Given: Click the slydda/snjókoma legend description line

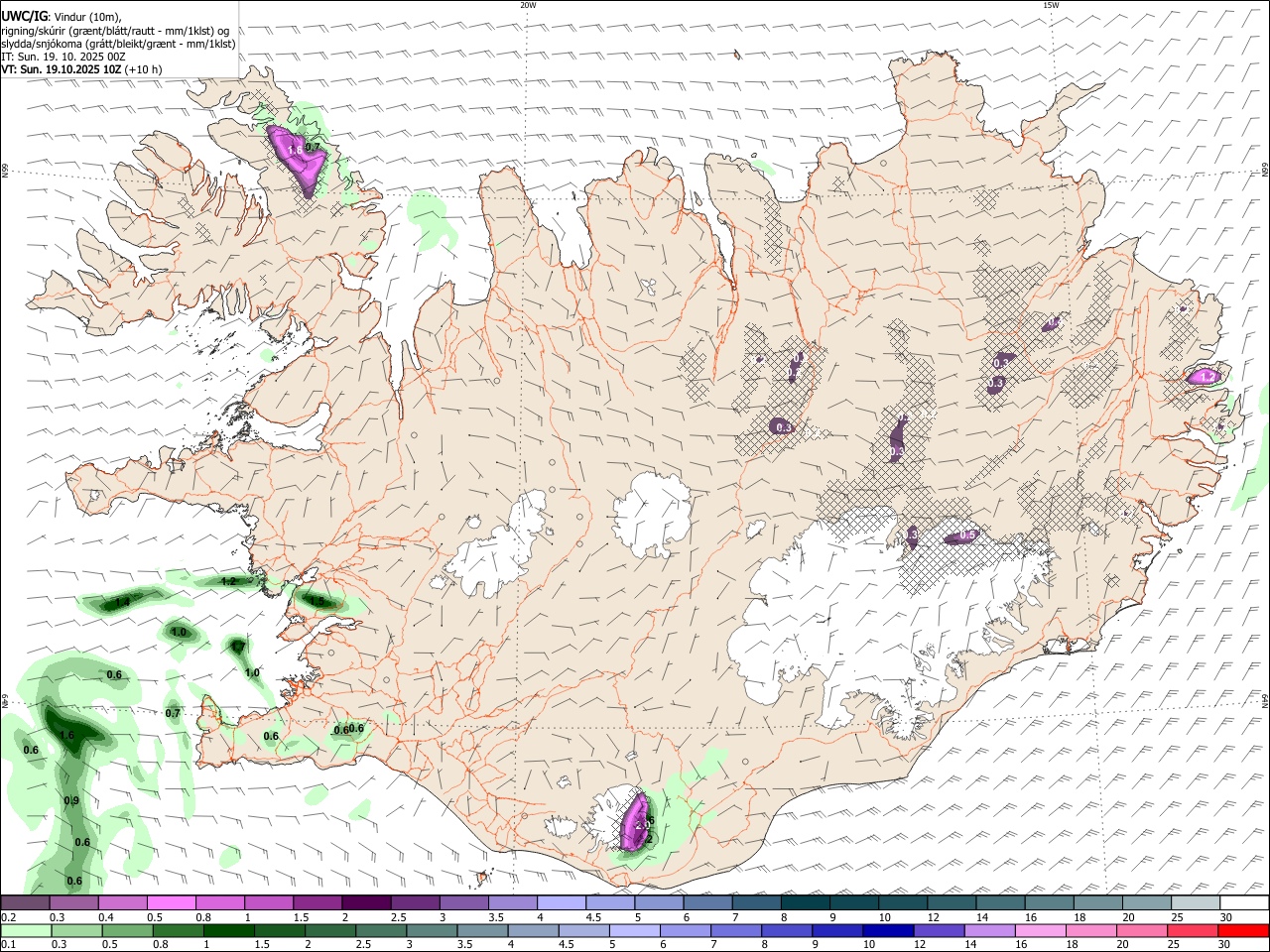Looking at the screenshot, I should pyautogui.click(x=118, y=44).
